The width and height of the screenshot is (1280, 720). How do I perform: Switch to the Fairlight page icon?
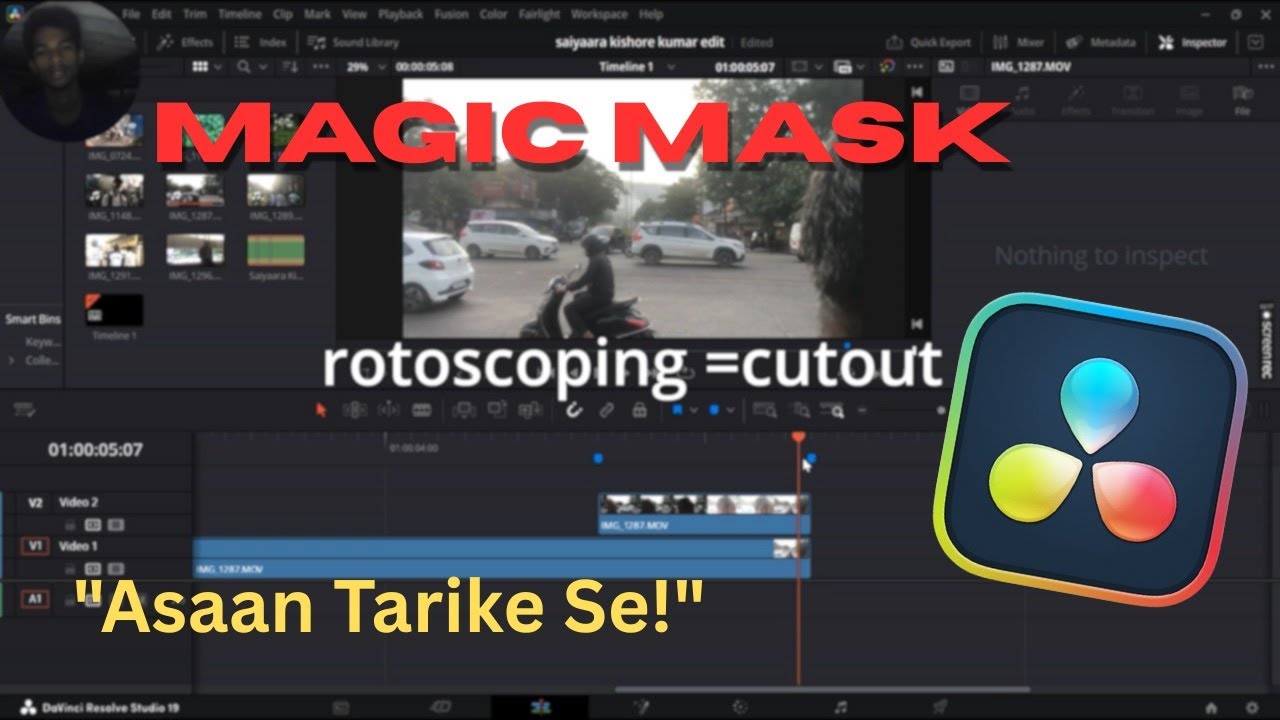point(841,707)
